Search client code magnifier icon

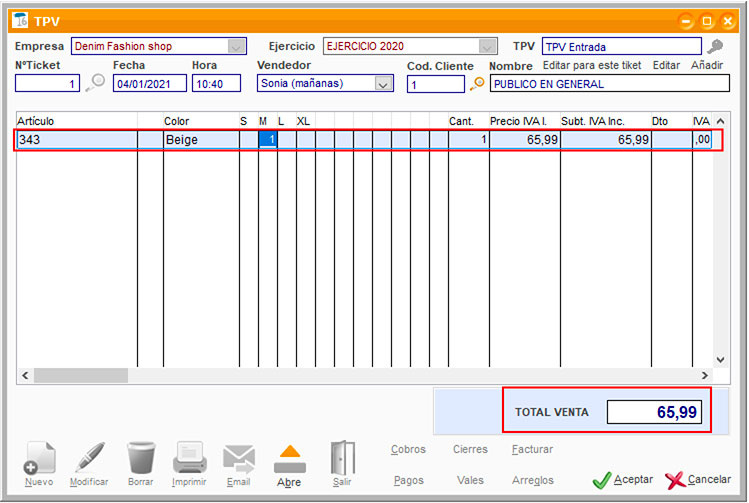[x=477, y=84]
